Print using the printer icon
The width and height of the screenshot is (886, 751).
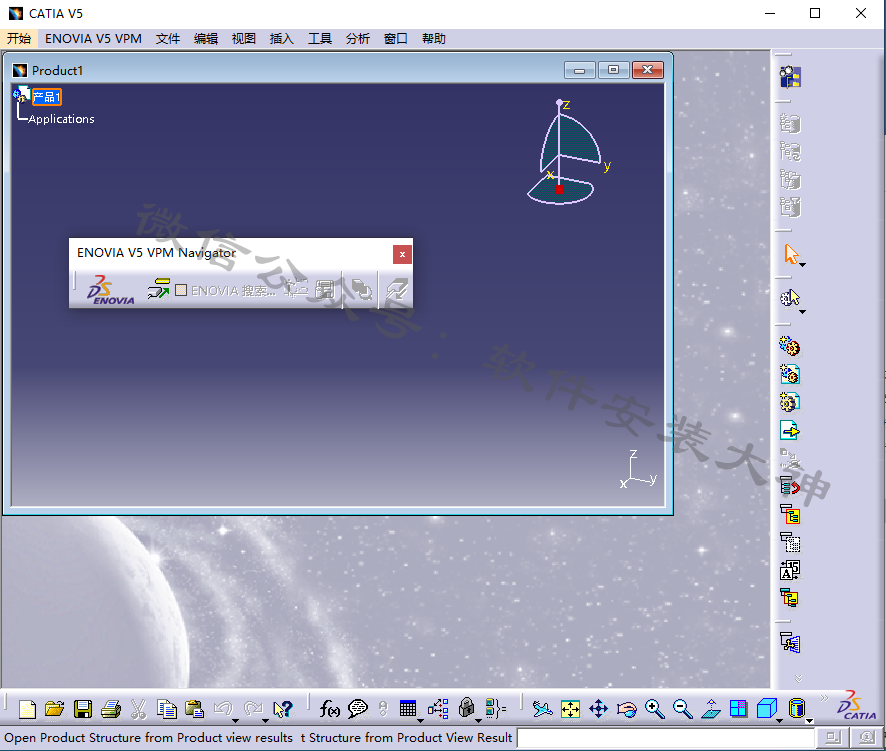coord(111,709)
